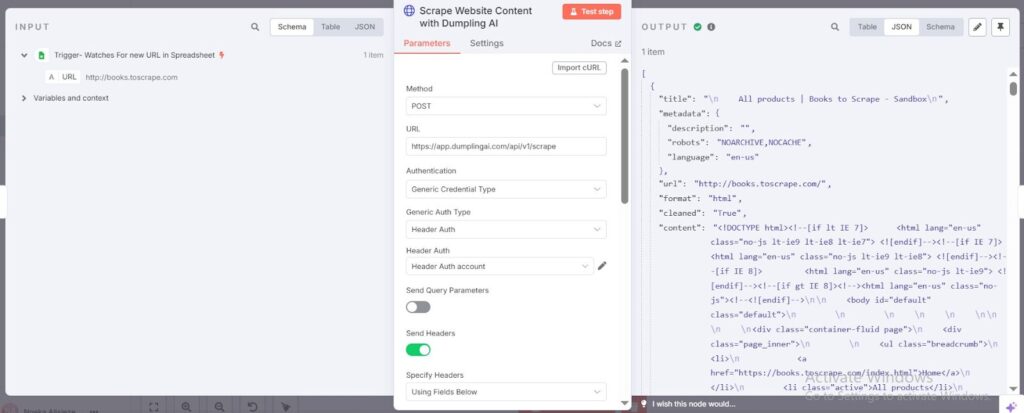The width and height of the screenshot is (1024, 413).
Task: Click the pencil edit output icon
Action: coord(977,27)
